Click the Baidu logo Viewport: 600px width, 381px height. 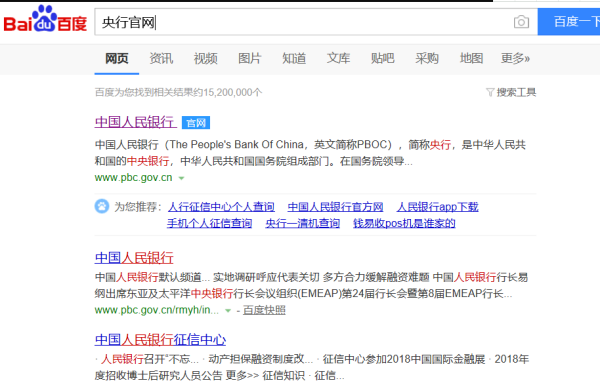(45, 19)
